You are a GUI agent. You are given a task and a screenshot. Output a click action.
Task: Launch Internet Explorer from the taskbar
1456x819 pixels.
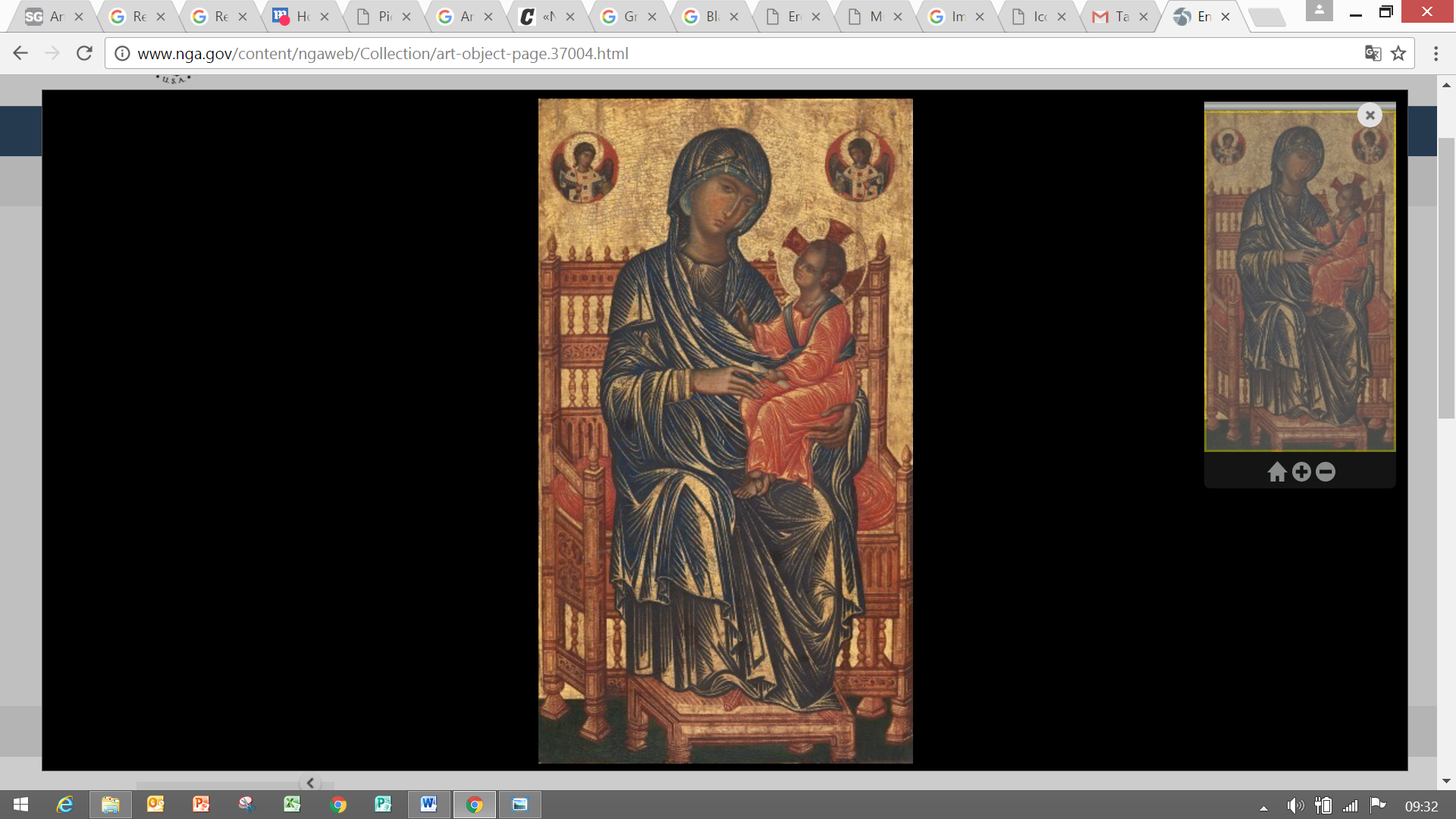tap(65, 805)
